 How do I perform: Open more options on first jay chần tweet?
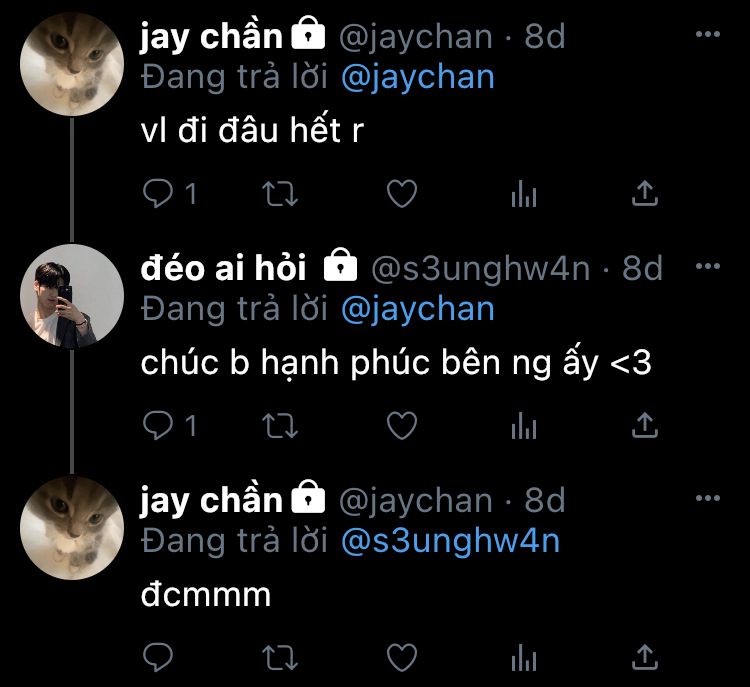[708, 34]
